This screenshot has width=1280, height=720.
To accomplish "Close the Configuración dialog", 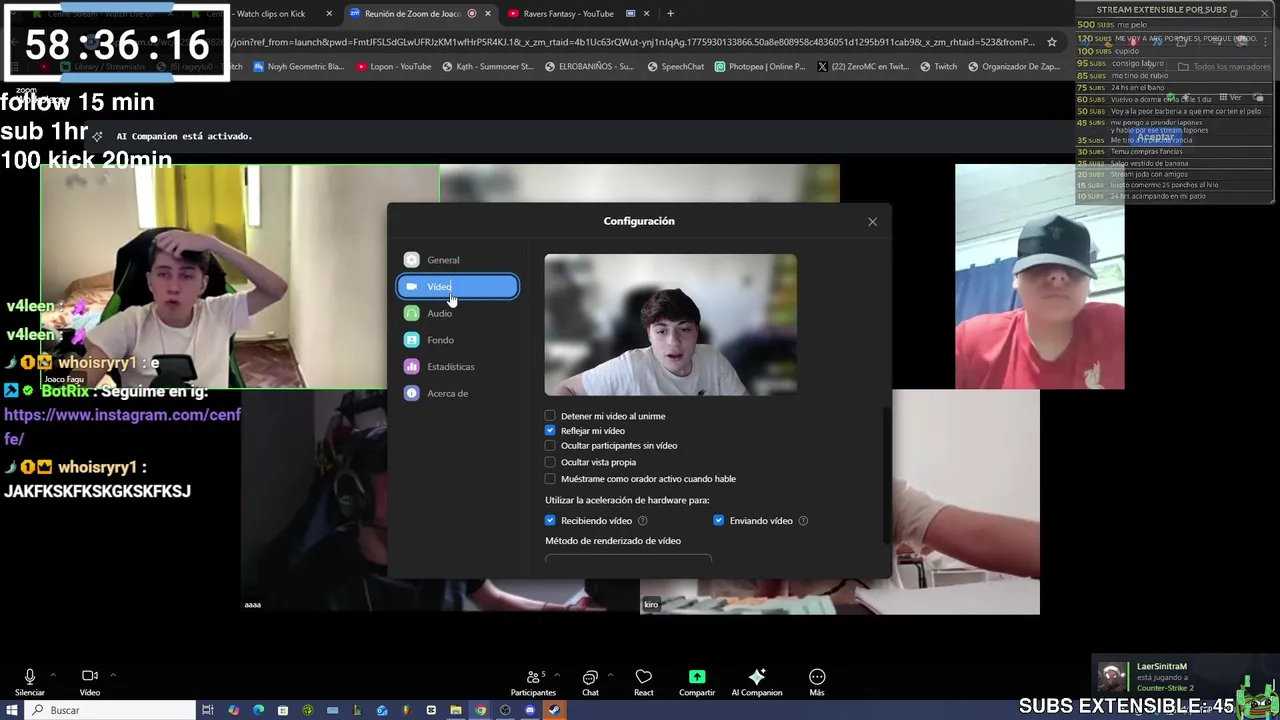I will click(872, 222).
